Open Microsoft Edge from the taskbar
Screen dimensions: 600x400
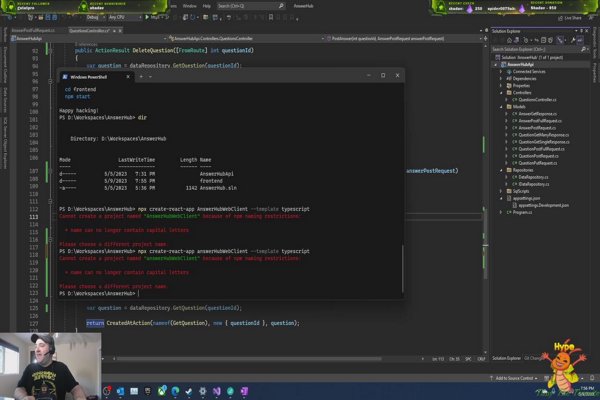click(175, 391)
